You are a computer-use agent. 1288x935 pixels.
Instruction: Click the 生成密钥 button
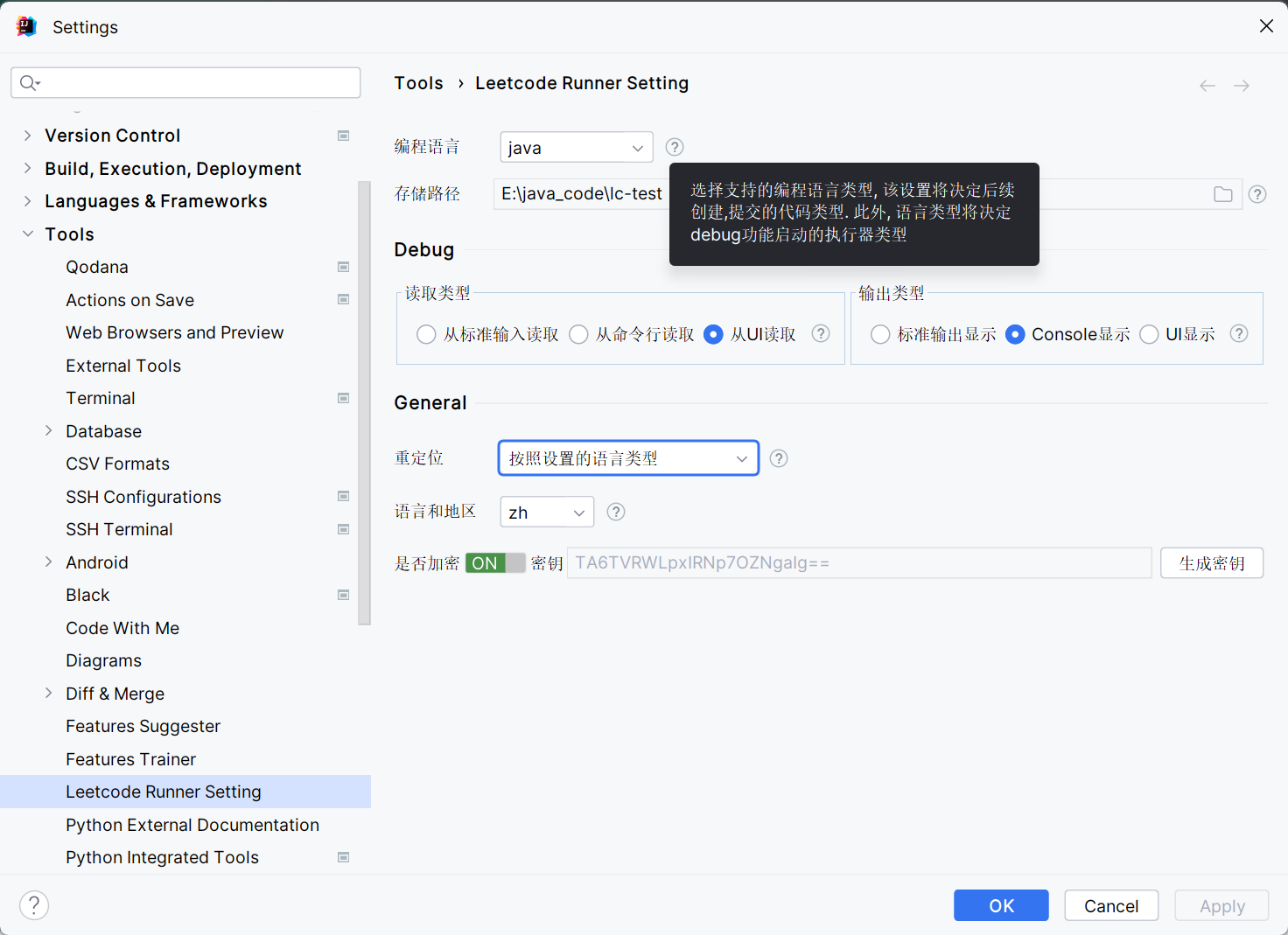pyautogui.click(x=1212, y=563)
